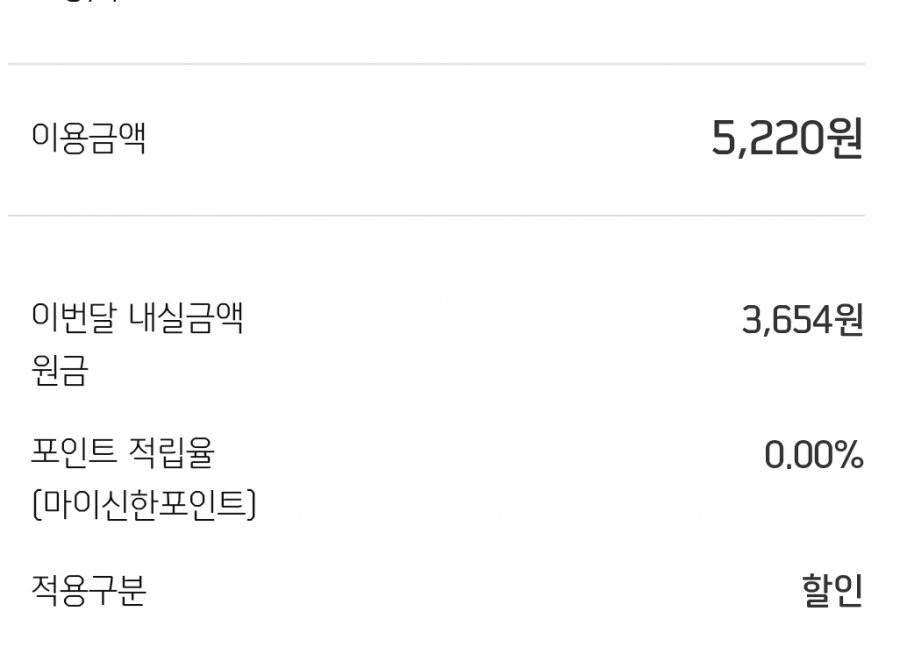
Task: Tap the 3,654원 payment amount
Action: [x=802, y=320]
